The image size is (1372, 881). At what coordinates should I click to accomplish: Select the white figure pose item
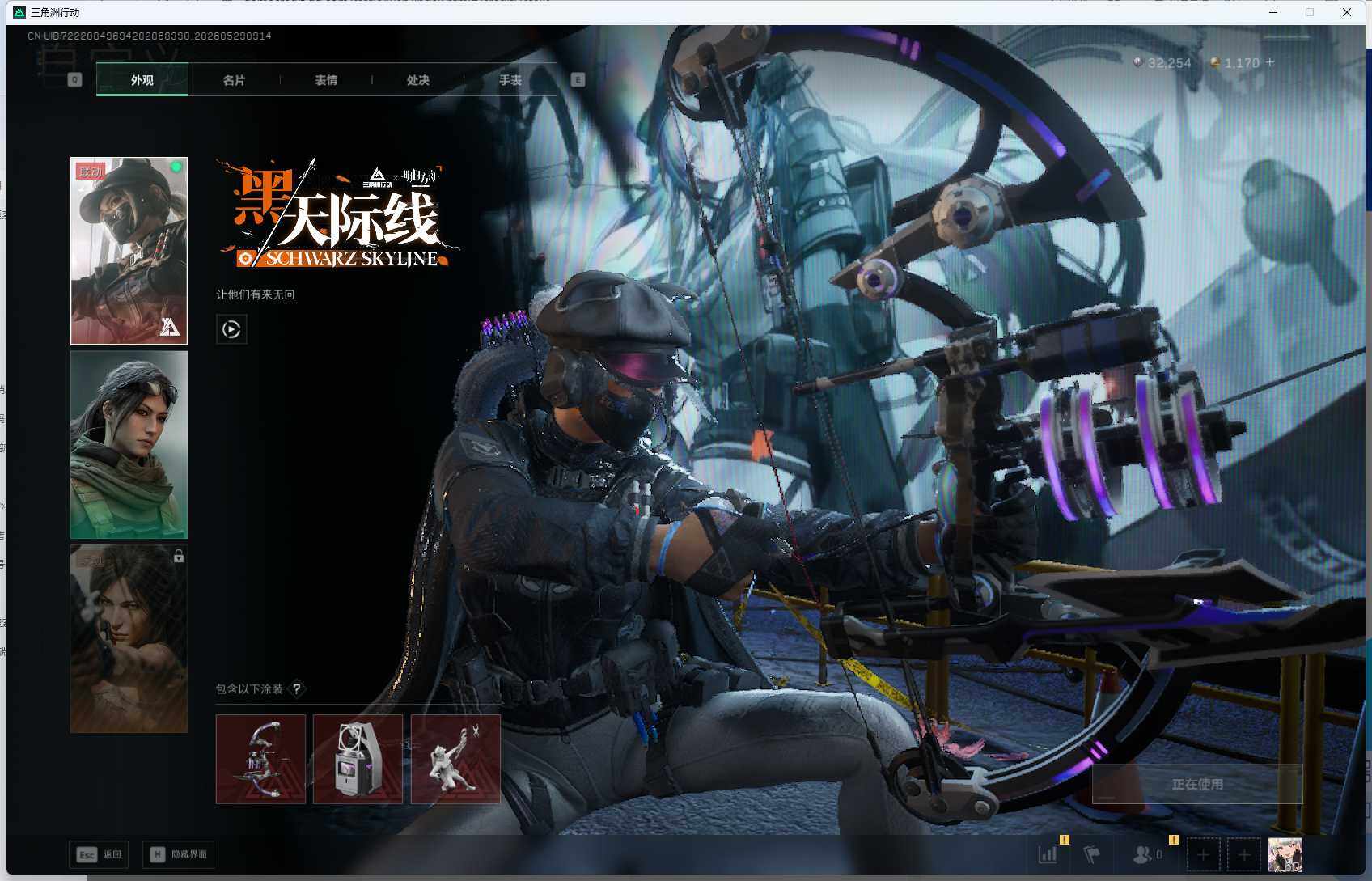pos(455,759)
